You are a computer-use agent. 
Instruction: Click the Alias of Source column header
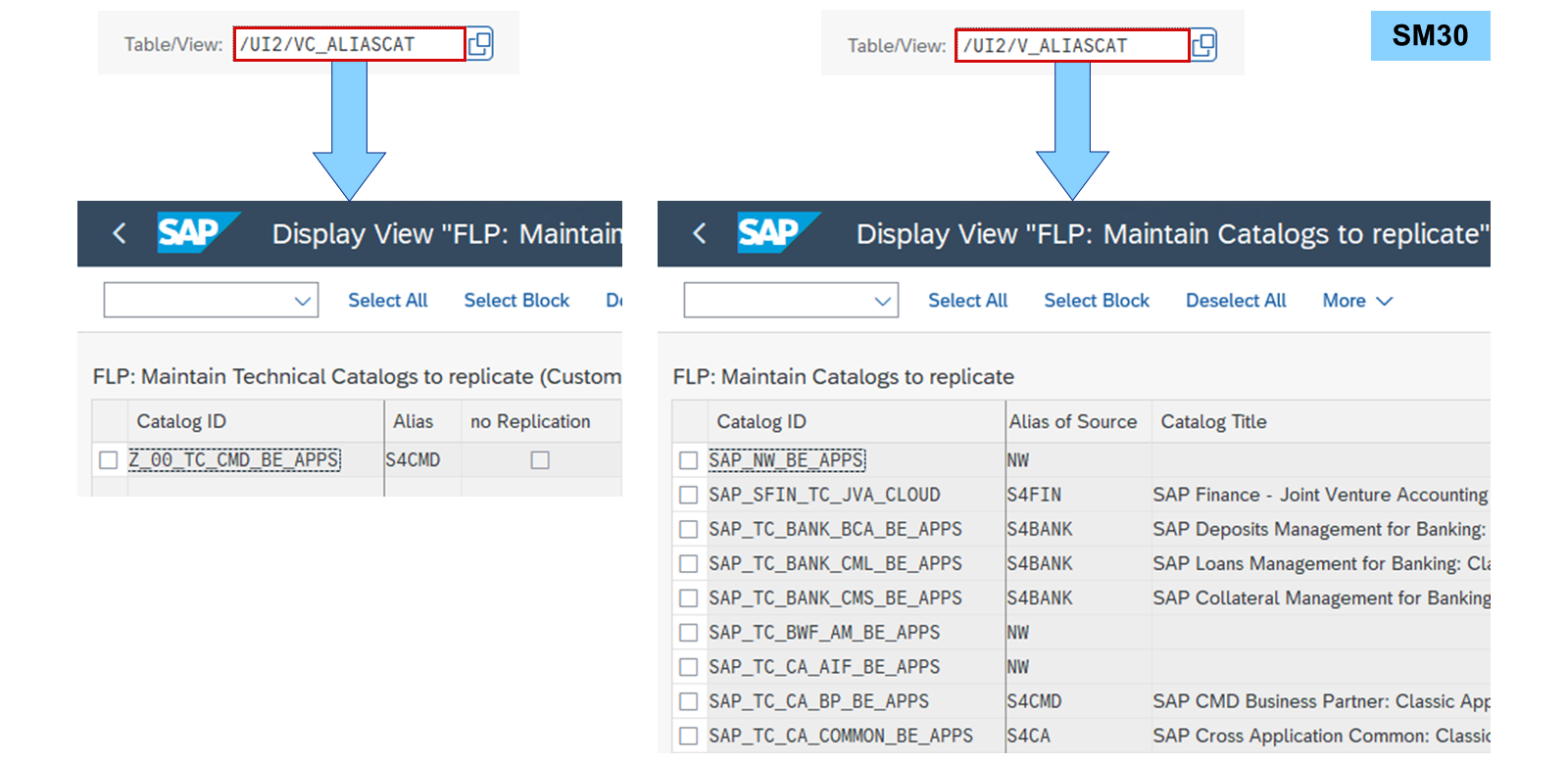tap(1078, 421)
